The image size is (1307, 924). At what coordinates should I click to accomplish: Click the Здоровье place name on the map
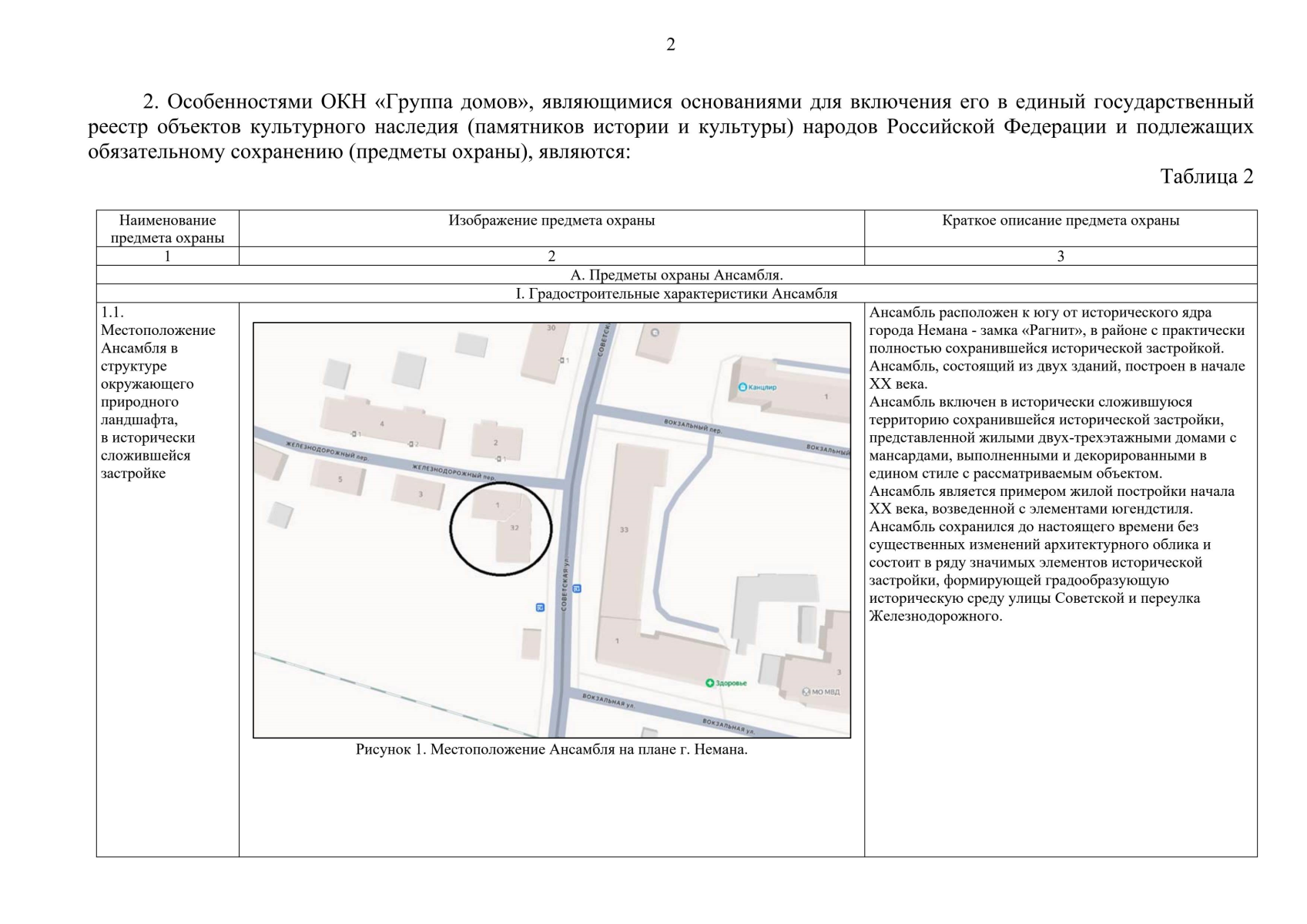pyautogui.click(x=731, y=683)
